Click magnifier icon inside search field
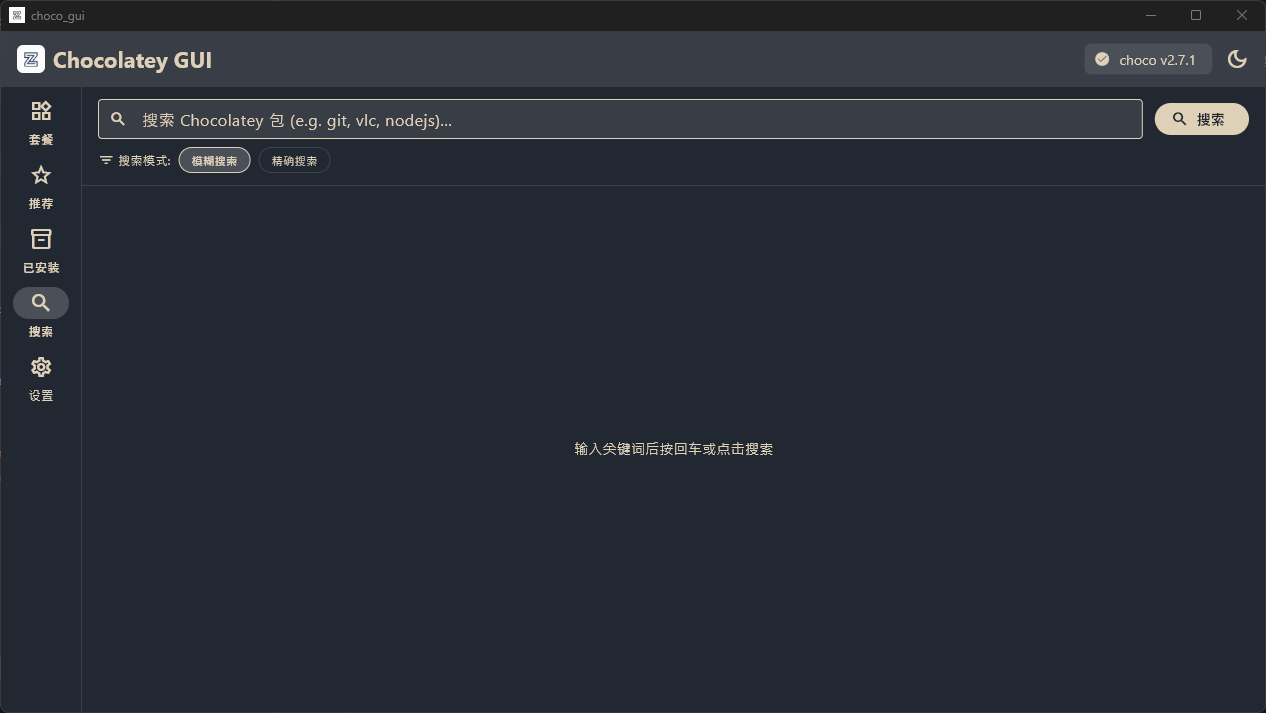The height and width of the screenshot is (713, 1266). [118, 119]
